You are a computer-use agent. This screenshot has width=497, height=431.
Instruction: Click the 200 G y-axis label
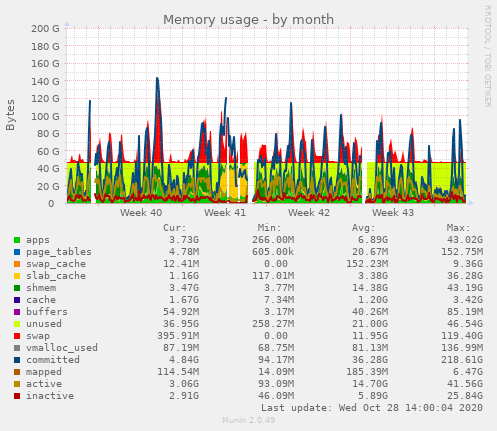[x=45, y=29]
